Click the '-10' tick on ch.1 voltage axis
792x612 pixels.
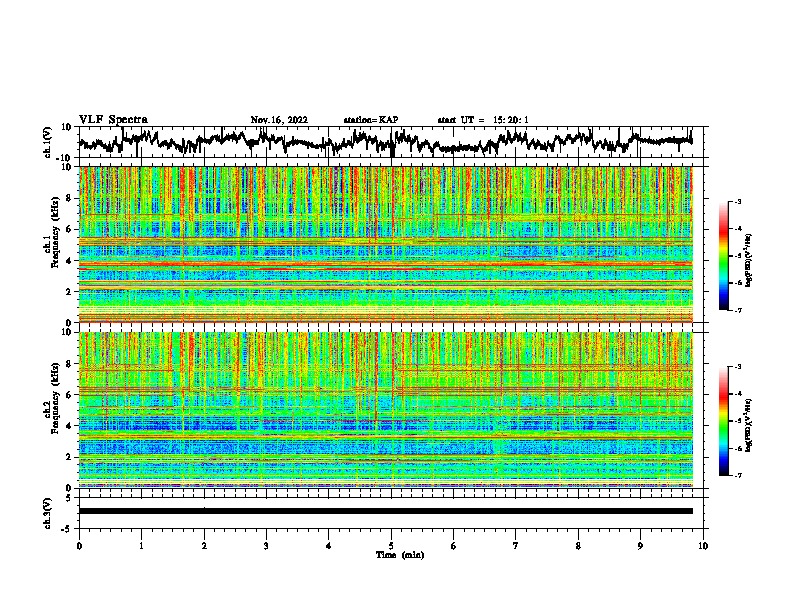(x=65, y=158)
